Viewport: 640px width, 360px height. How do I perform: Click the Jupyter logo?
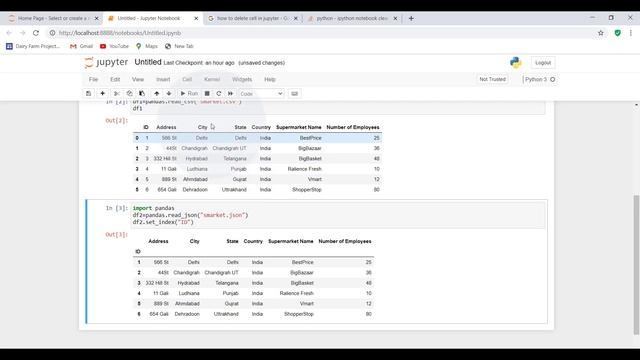(106, 62)
